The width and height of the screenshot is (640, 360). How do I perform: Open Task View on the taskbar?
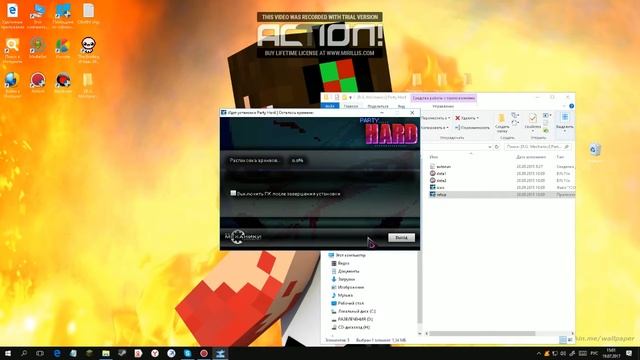coord(40,353)
